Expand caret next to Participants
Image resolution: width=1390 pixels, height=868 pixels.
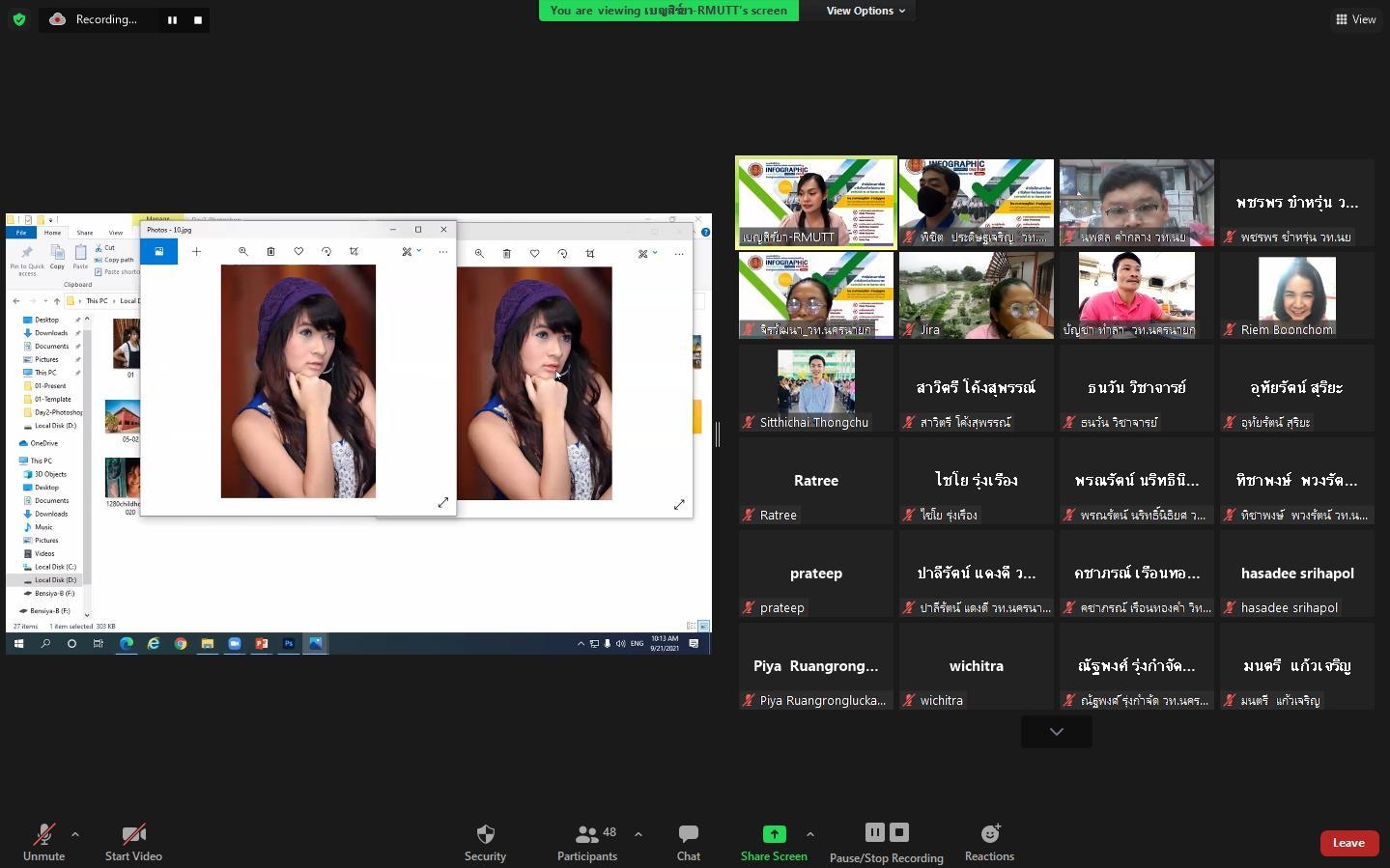tap(638, 834)
